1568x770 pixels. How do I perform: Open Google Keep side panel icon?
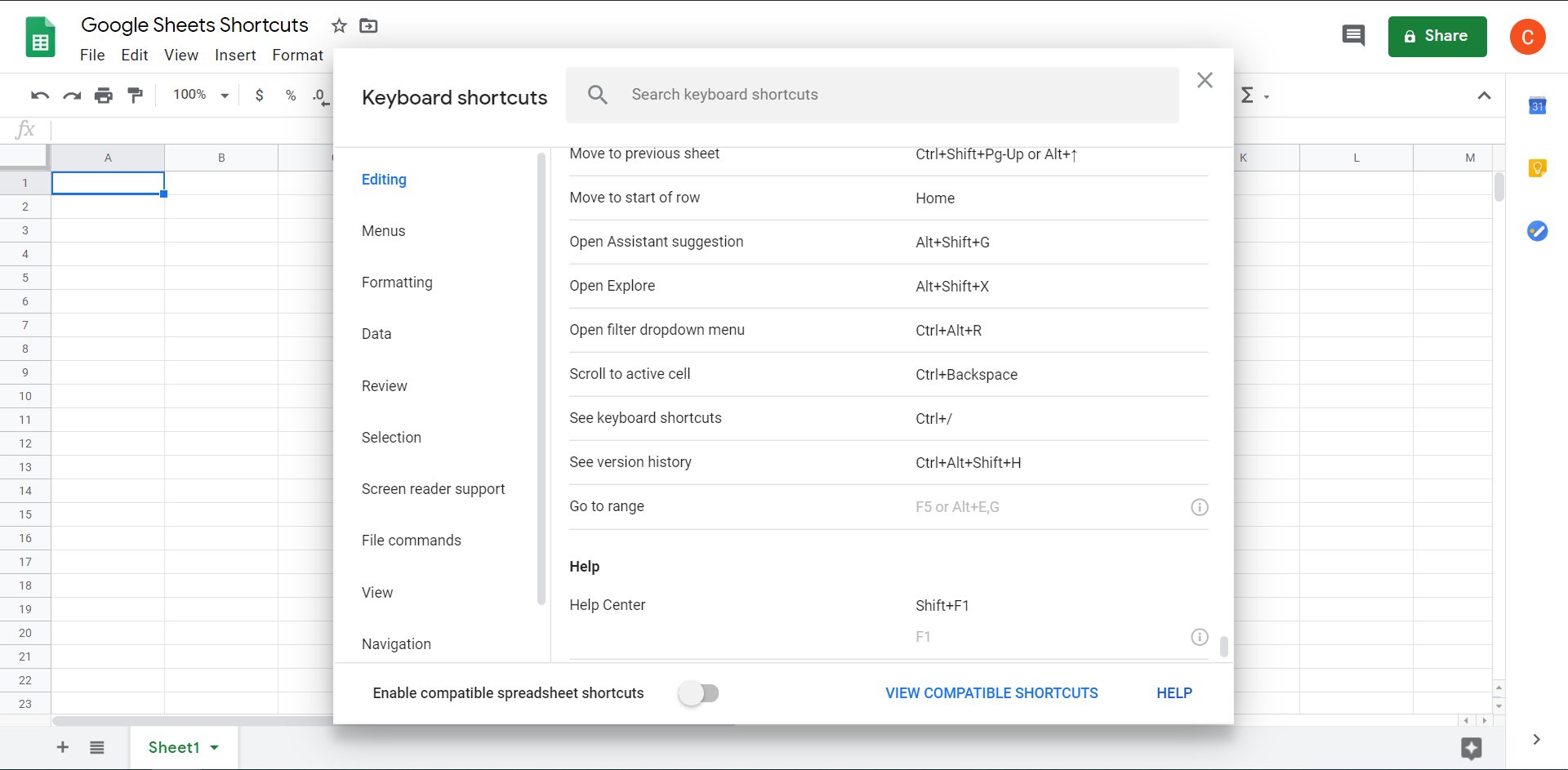(x=1537, y=168)
